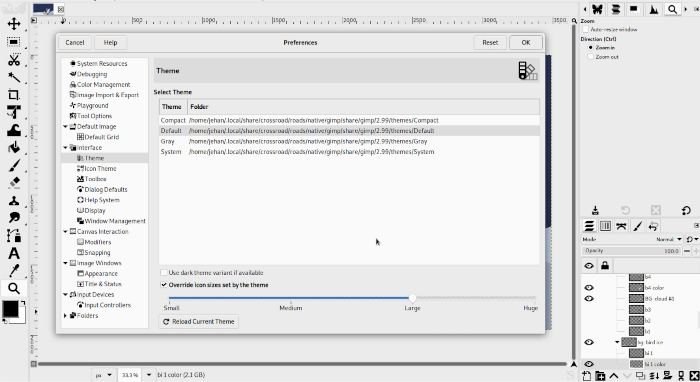This screenshot has height=382, width=700.
Task: Select the Zoom out radio button
Action: pos(591,57)
